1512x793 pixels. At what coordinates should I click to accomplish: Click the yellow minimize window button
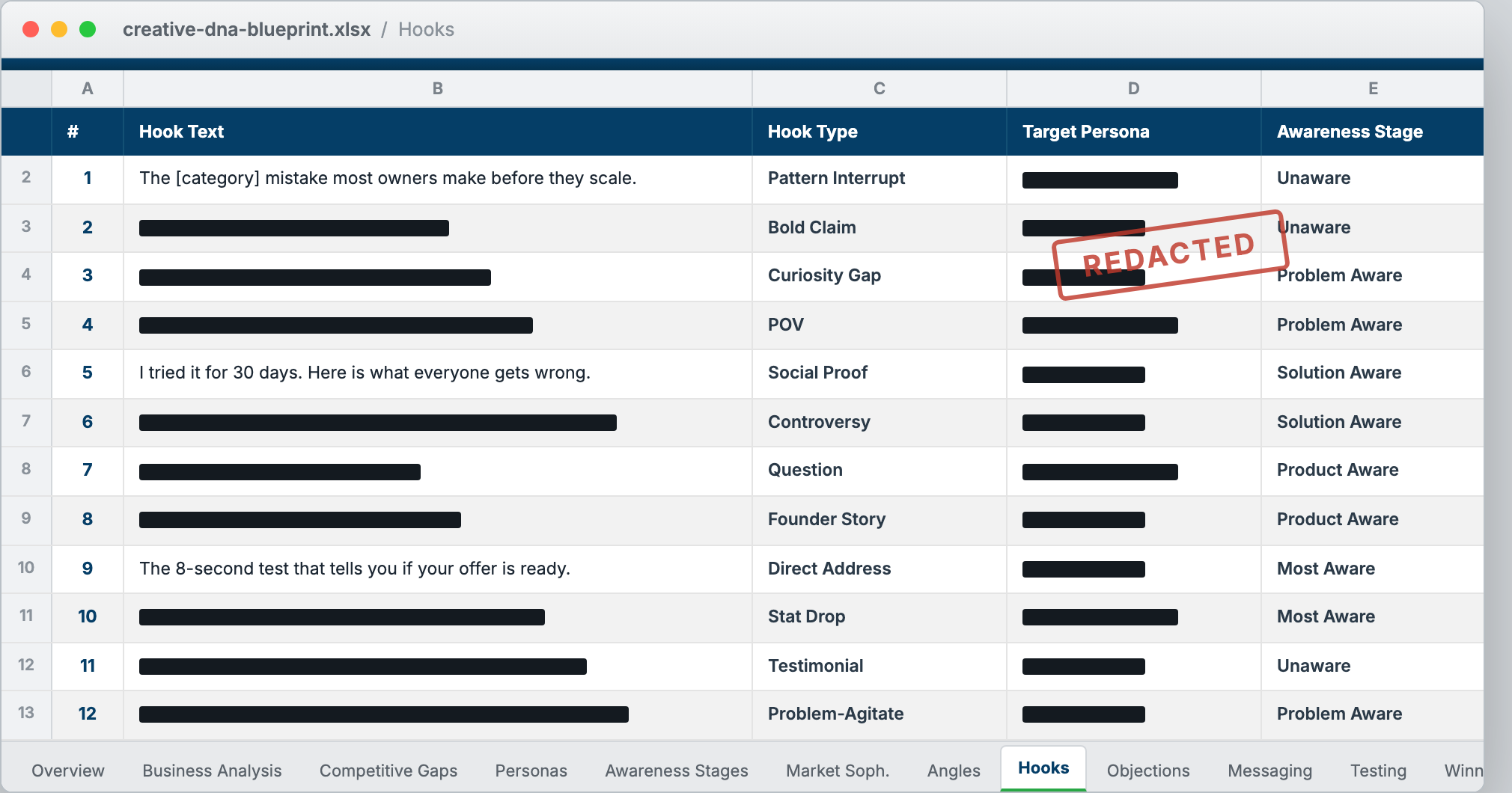point(59,29)
